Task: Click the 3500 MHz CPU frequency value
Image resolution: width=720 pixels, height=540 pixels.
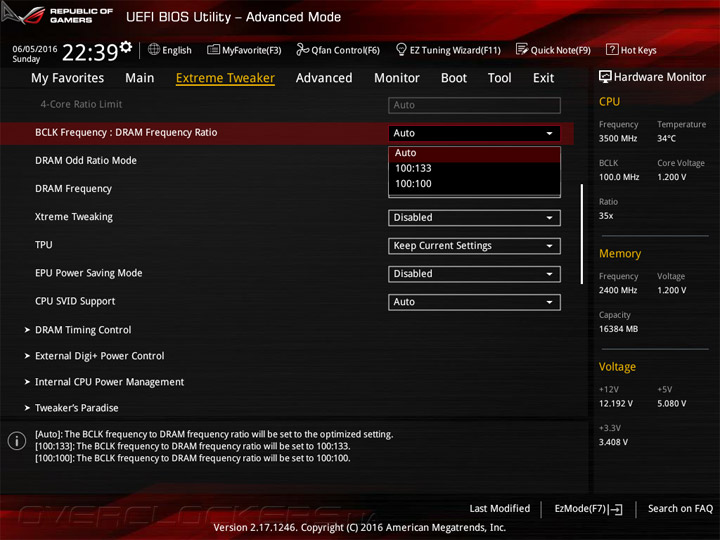Action: click(x=618, y=139)
